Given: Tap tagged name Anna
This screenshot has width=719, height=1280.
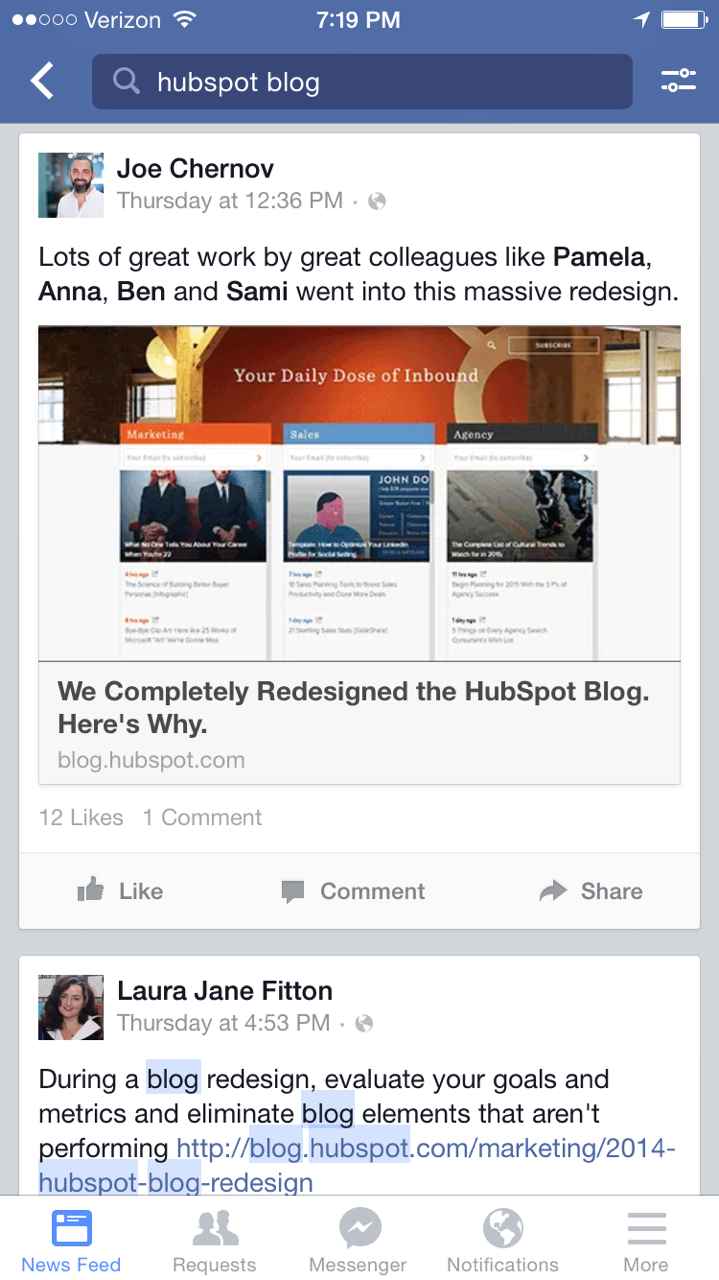Looking at the screenshot, I should (x=72, y=292).
